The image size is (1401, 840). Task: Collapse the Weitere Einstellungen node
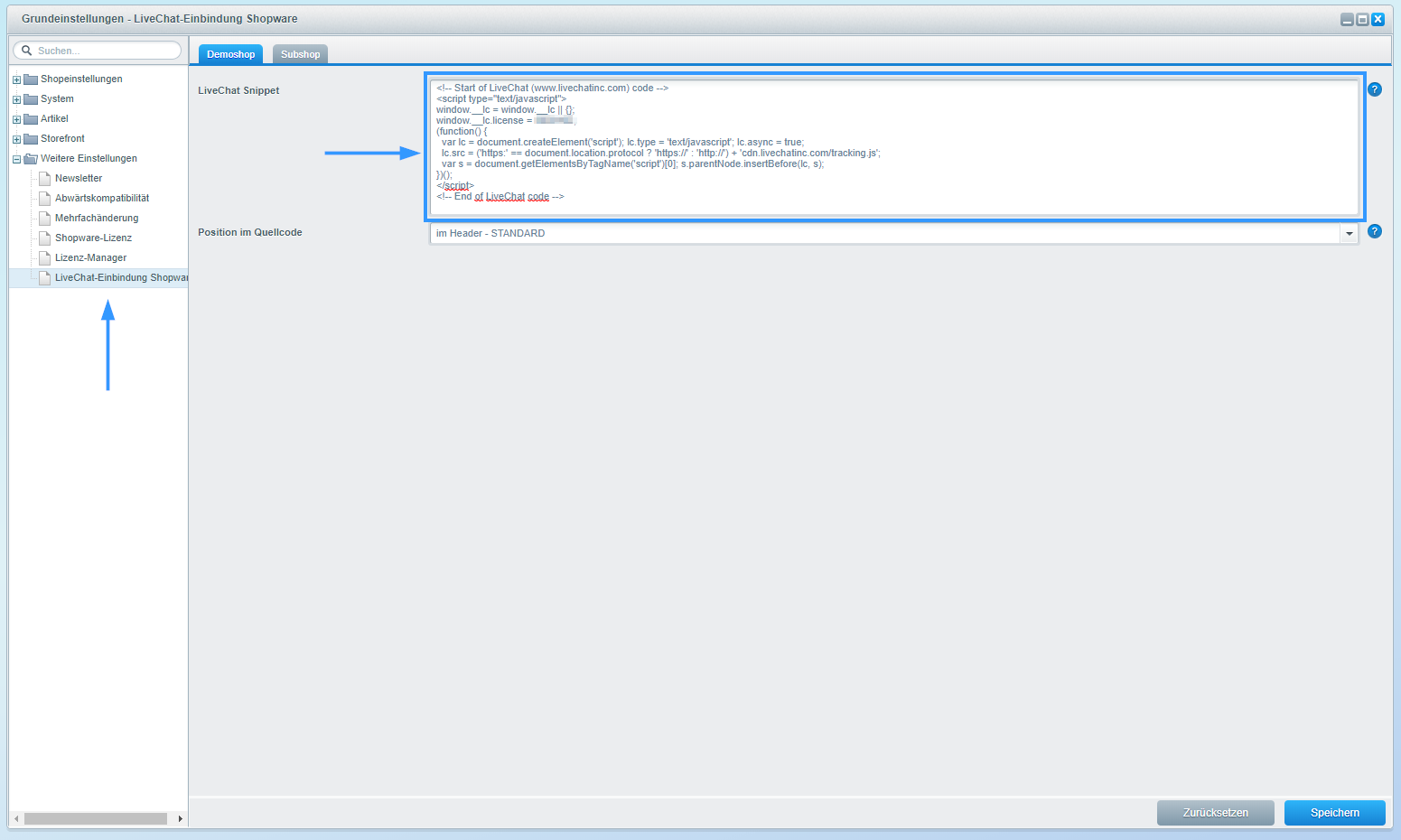pyautogui.click(x=16, y=159)
